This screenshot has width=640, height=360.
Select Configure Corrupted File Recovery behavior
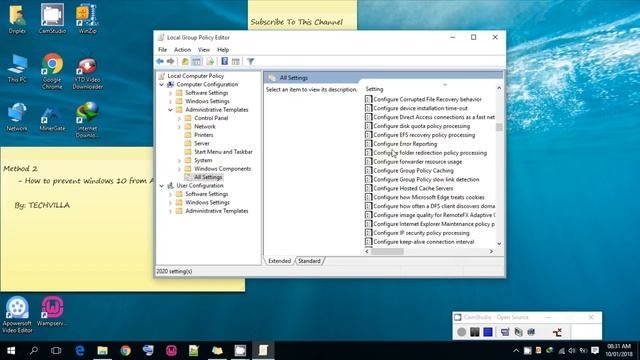coord(427,99)
